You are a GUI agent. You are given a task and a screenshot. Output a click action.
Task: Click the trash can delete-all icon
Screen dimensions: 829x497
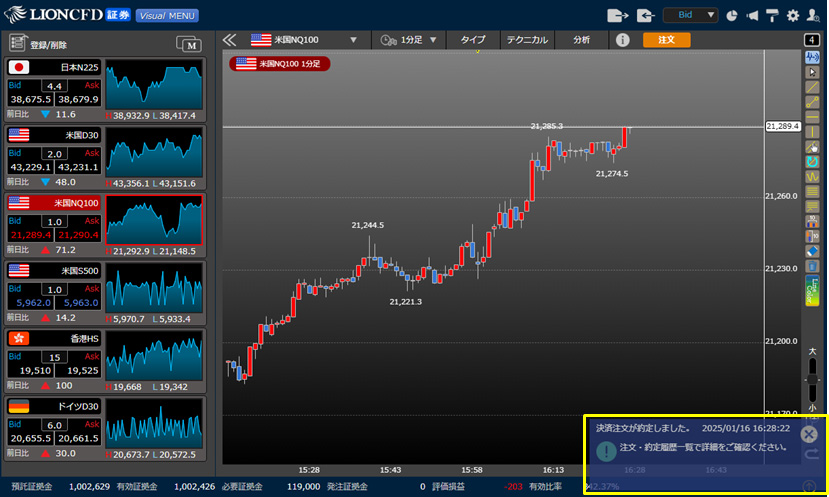[x=812, y=265]
